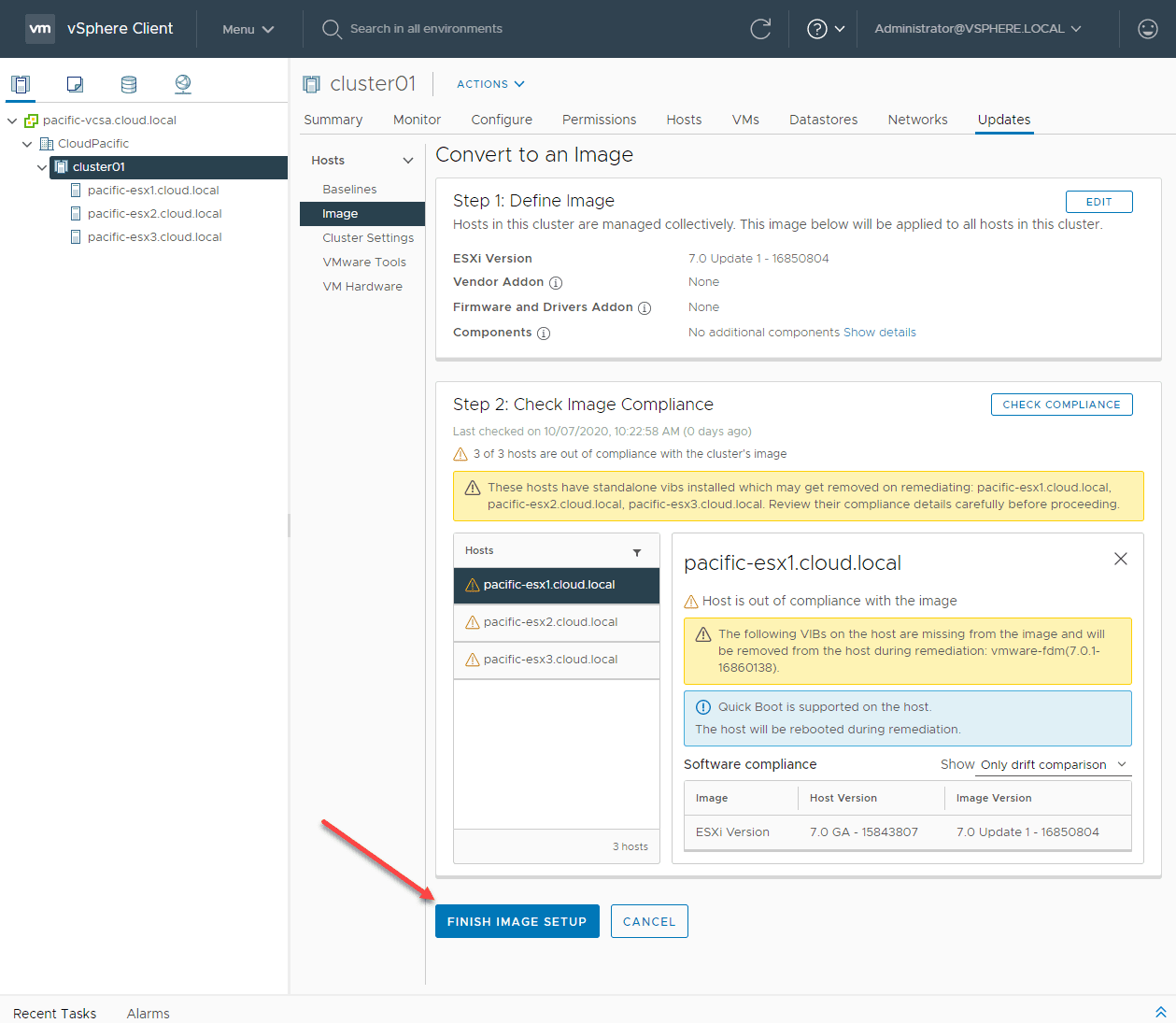Collapse the CloudPacific datacenter node
This screenshot has width=1176, height=1023.
click(x=27, y=144)
